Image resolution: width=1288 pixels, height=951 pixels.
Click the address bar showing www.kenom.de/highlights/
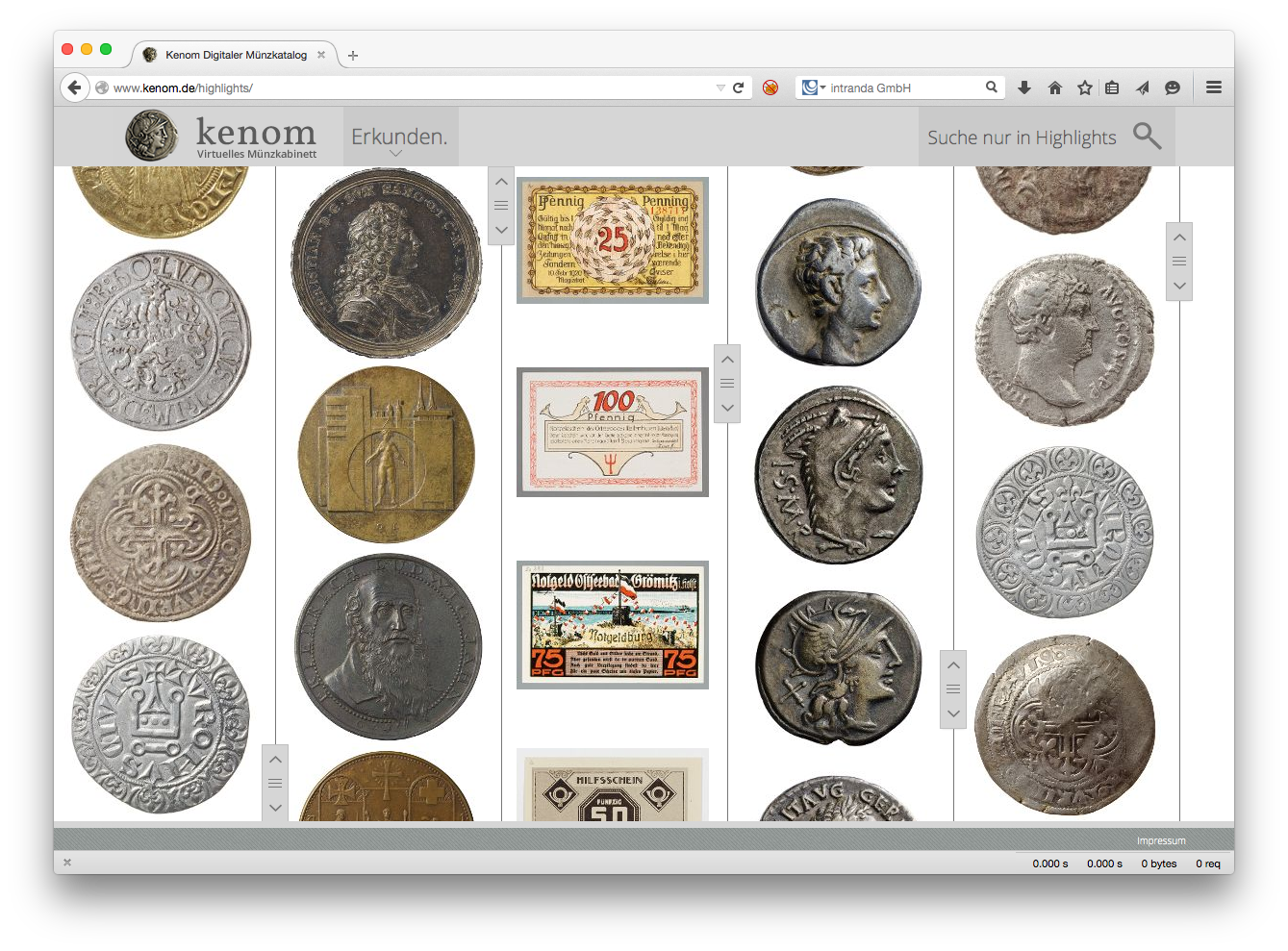404,88
